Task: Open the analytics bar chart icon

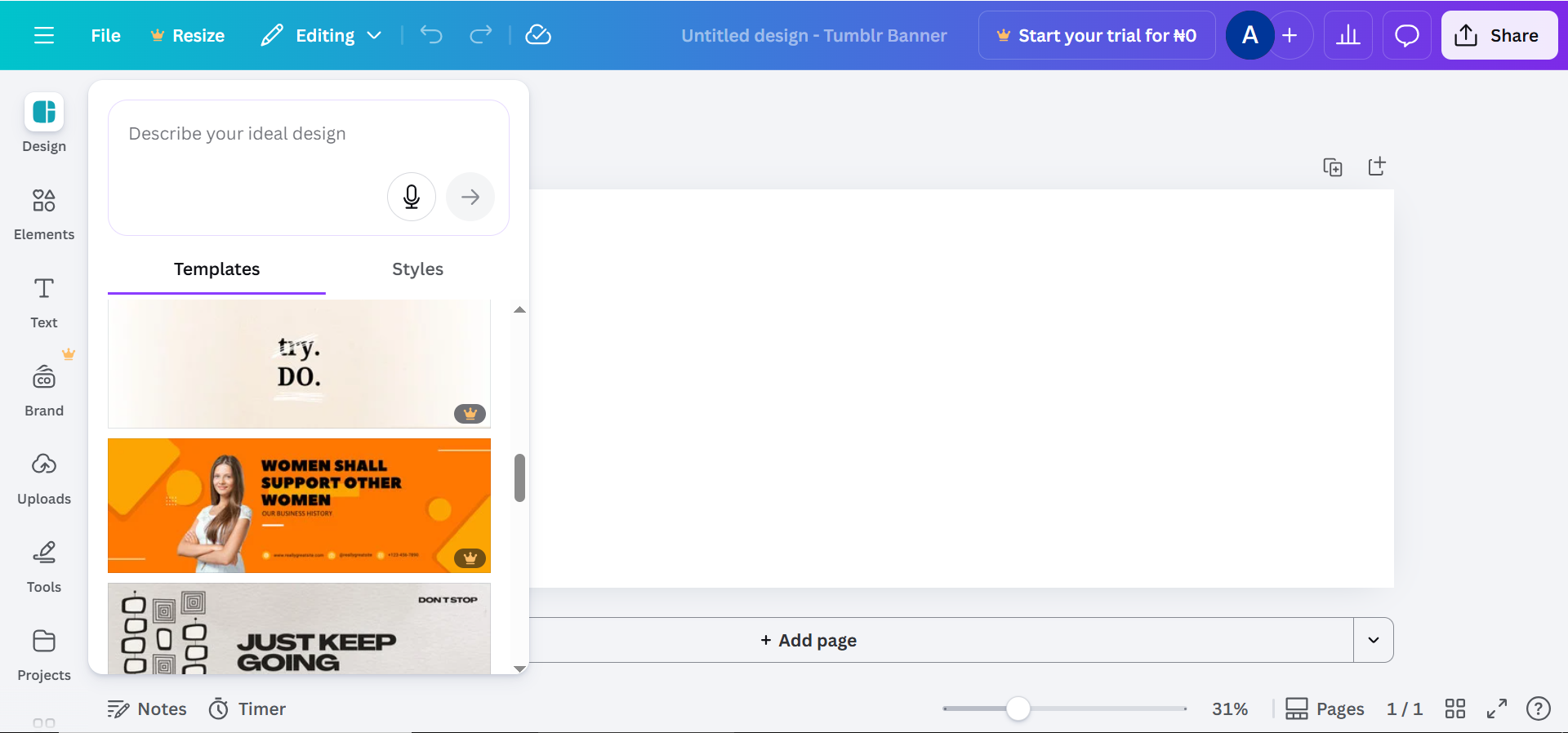Action: (x=1347, y=35)
